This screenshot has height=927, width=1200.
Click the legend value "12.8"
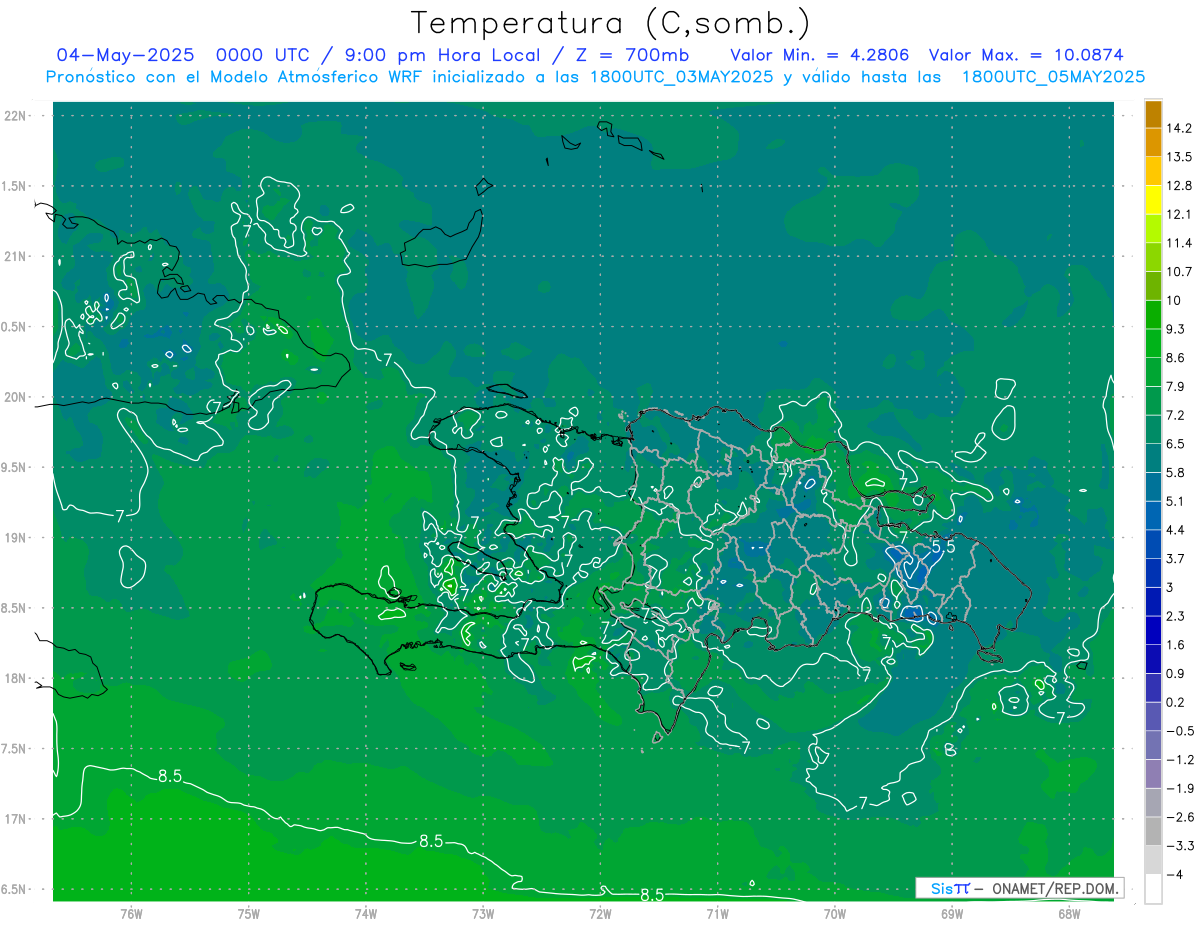click(x=1181, y=186)
